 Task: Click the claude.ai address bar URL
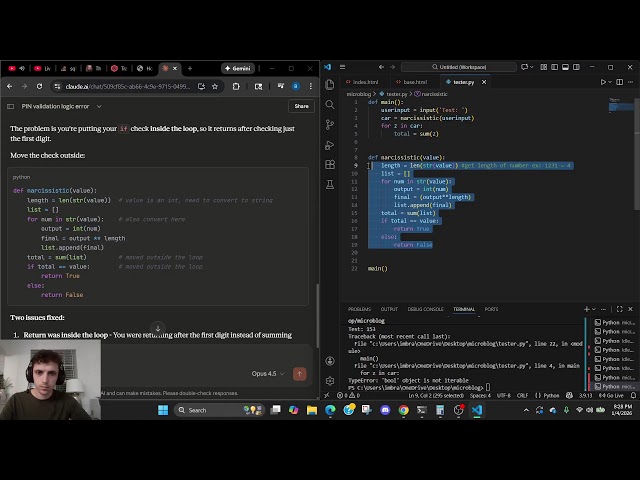[x=128, y=86]
